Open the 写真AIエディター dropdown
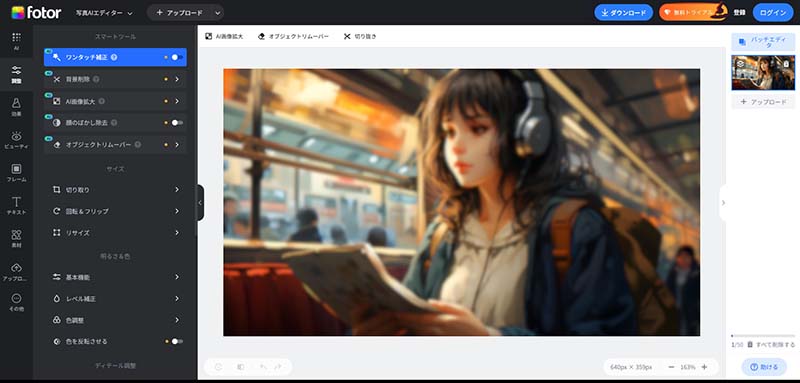The width and height of the screenshot is (800, 383). point(104,13)
